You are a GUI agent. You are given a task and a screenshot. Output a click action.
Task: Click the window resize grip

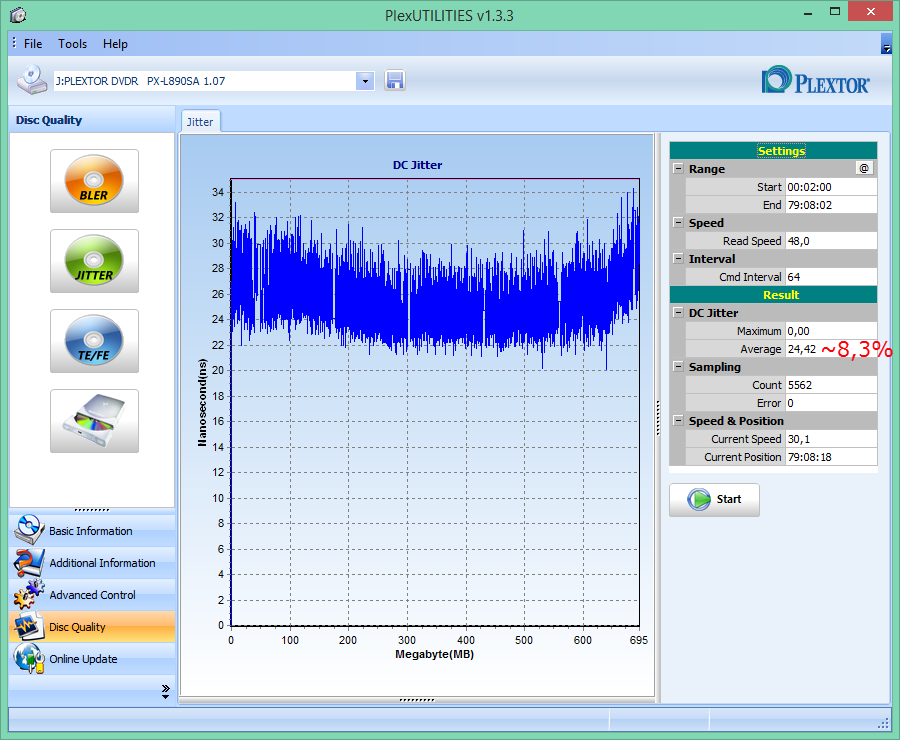click(884, 724)
